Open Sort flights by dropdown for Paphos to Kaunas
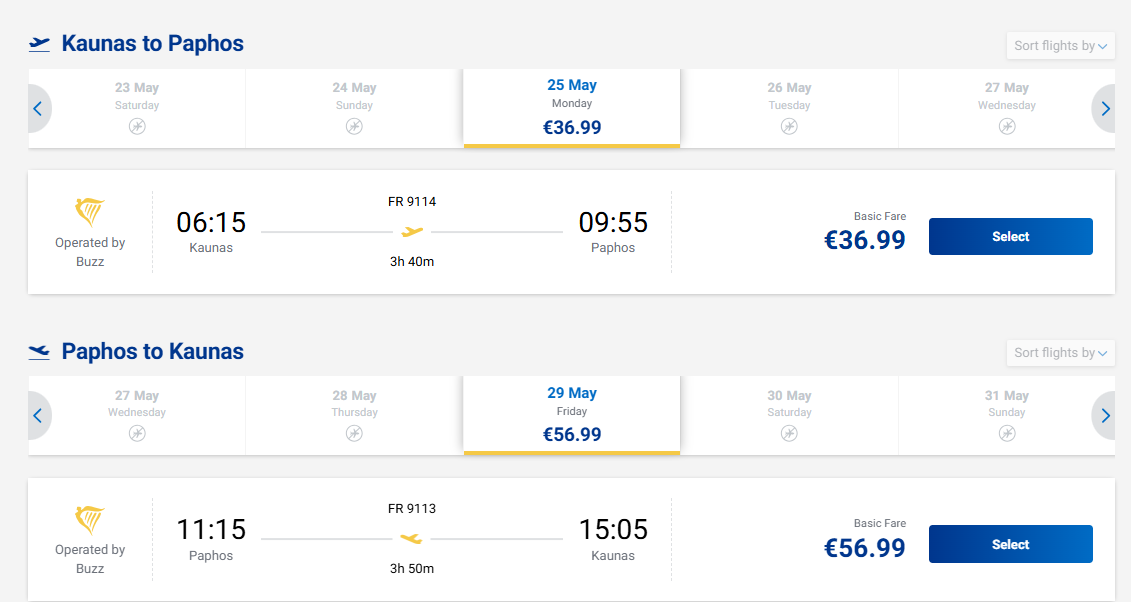Screen dimensions: 1131x602 (x=1060, y=353)
